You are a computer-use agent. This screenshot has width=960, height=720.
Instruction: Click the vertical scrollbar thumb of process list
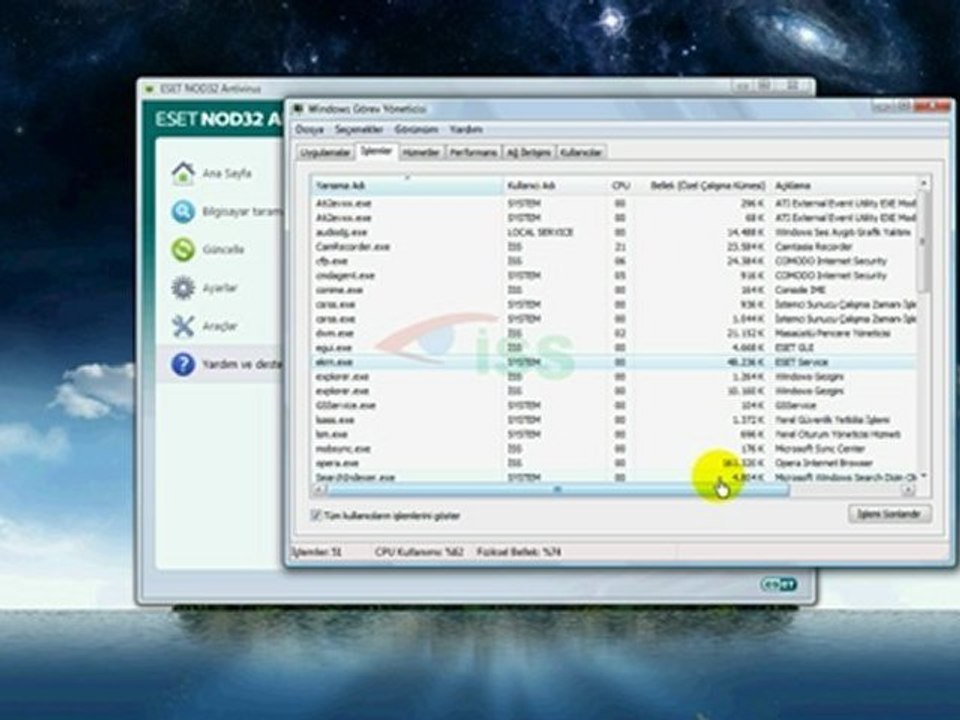[924, 242]
